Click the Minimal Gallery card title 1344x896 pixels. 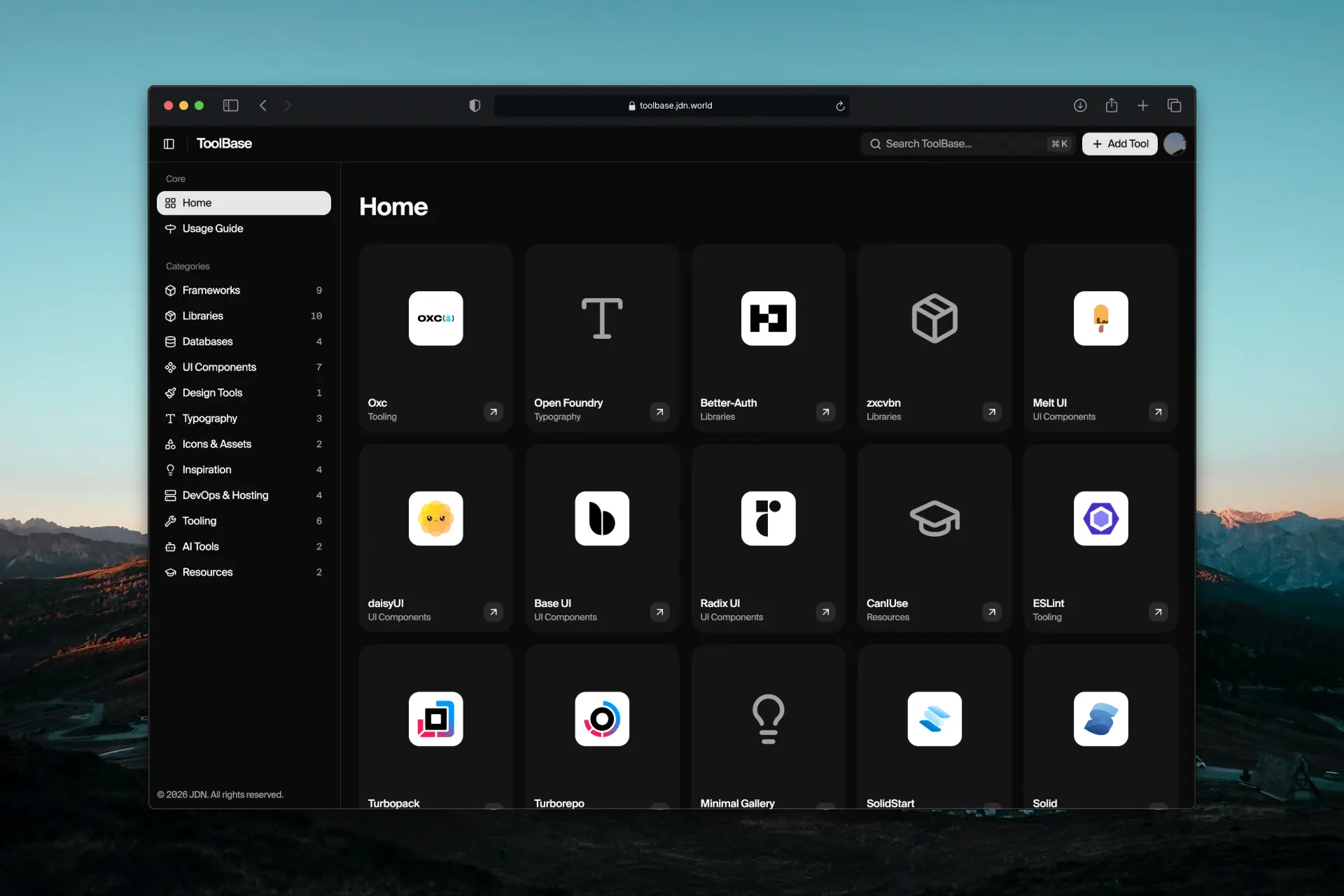[x=737, y=803]
